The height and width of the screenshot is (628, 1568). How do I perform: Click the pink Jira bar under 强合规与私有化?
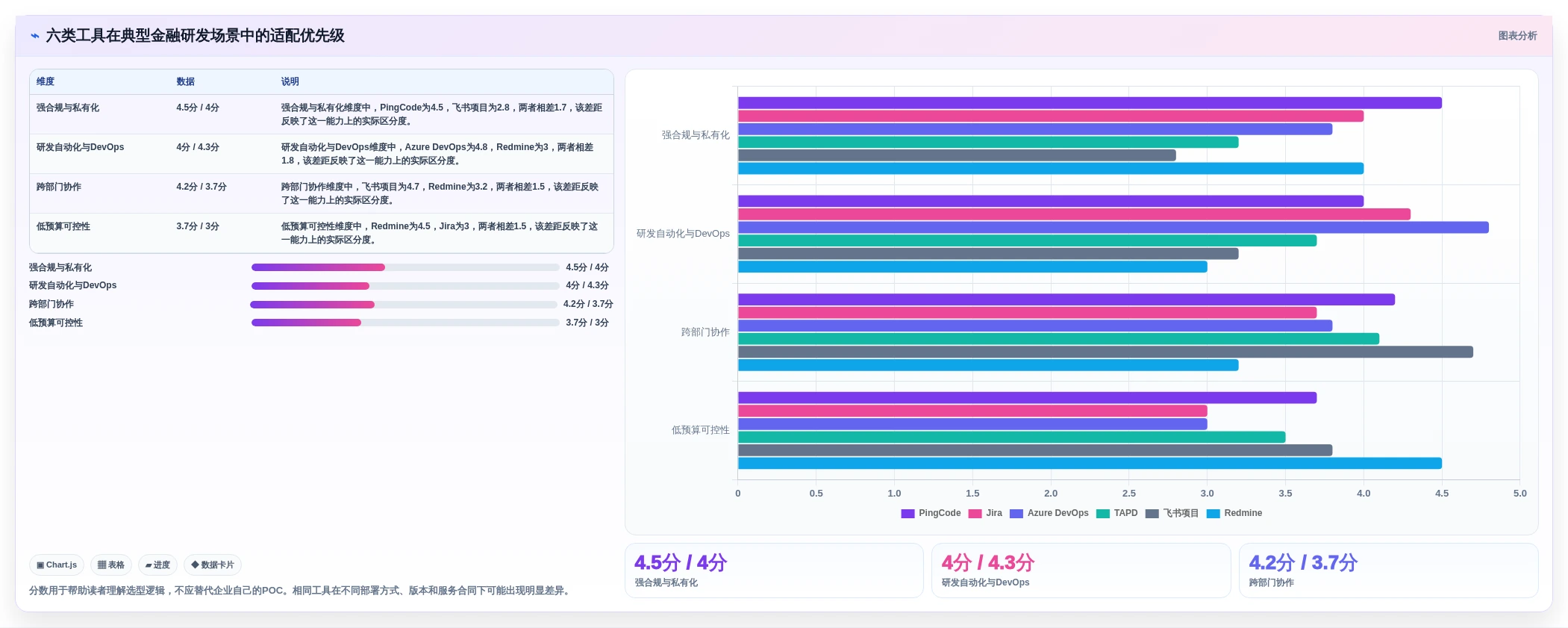(x=1051, y=116)
